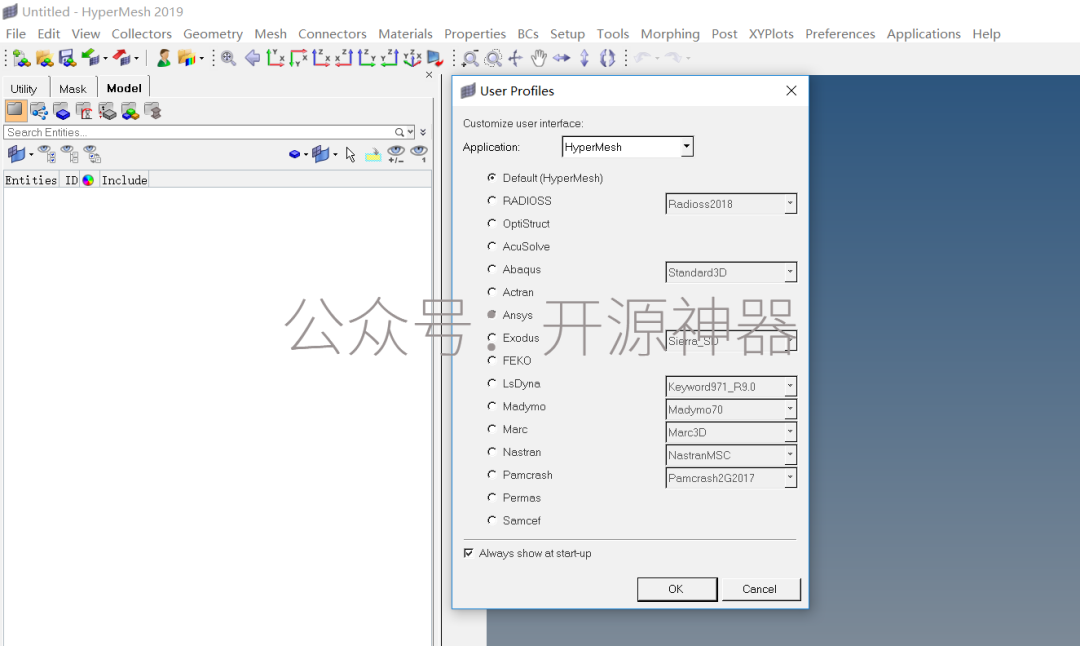The width and height of the screenshot is (1080, 646).
Task: Expand the Radioss2018 version dropdown
Action: 731,204
